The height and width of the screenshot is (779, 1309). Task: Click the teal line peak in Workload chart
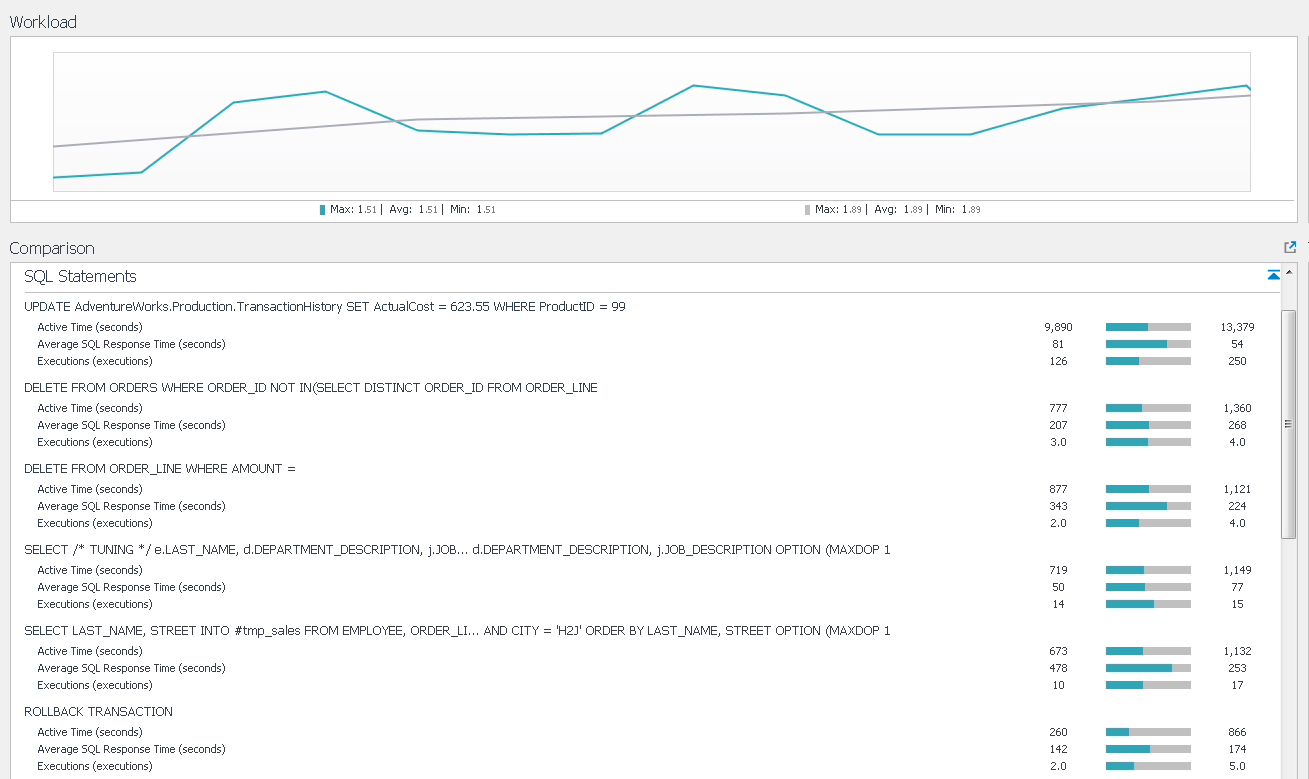click(x=693, y=86)
